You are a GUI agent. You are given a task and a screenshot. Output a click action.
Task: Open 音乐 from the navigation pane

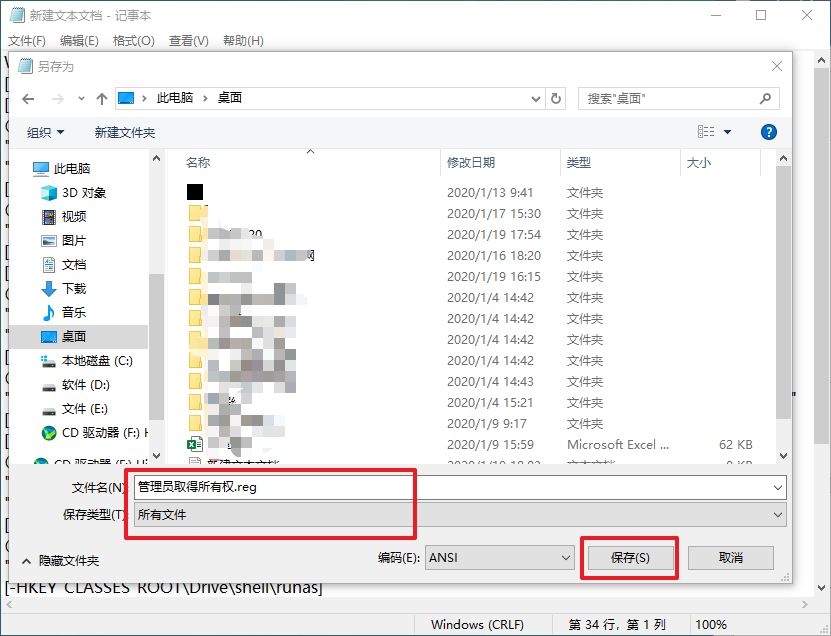tap(73, 313)
